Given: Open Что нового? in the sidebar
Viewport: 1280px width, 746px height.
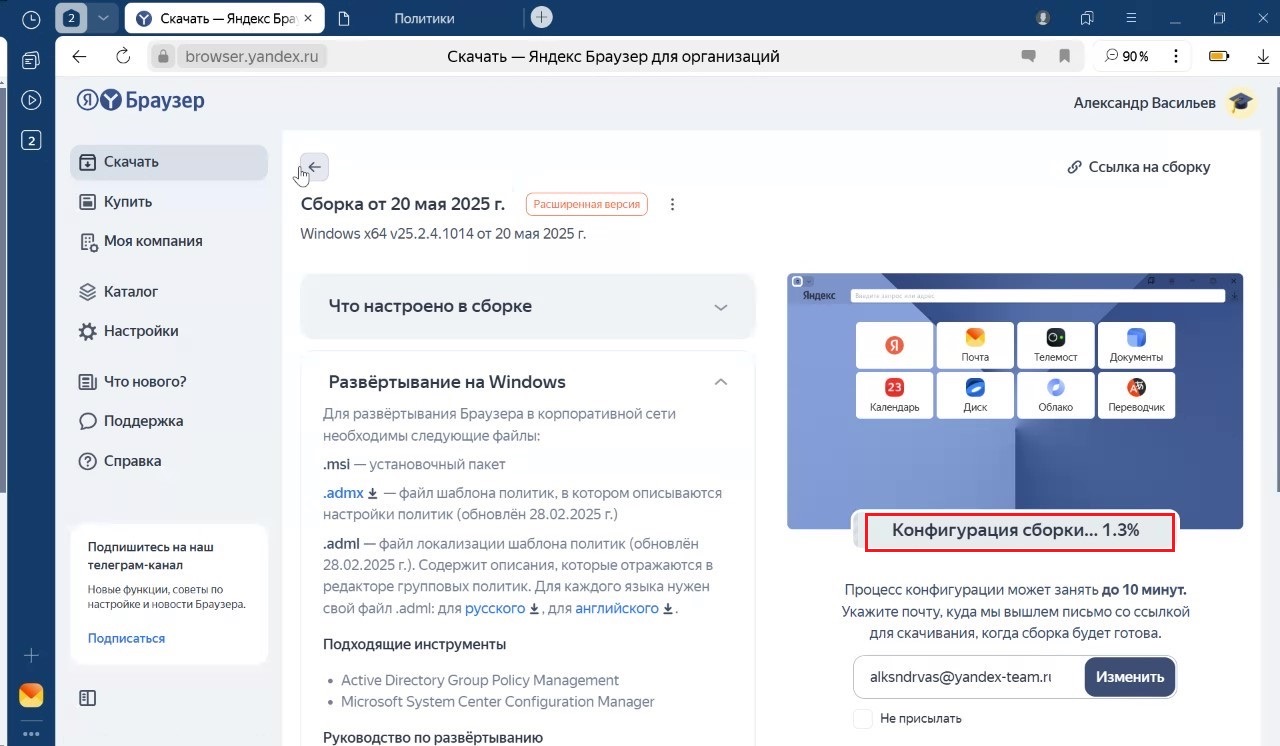Looking at the screenshot, I should point(169,381).
